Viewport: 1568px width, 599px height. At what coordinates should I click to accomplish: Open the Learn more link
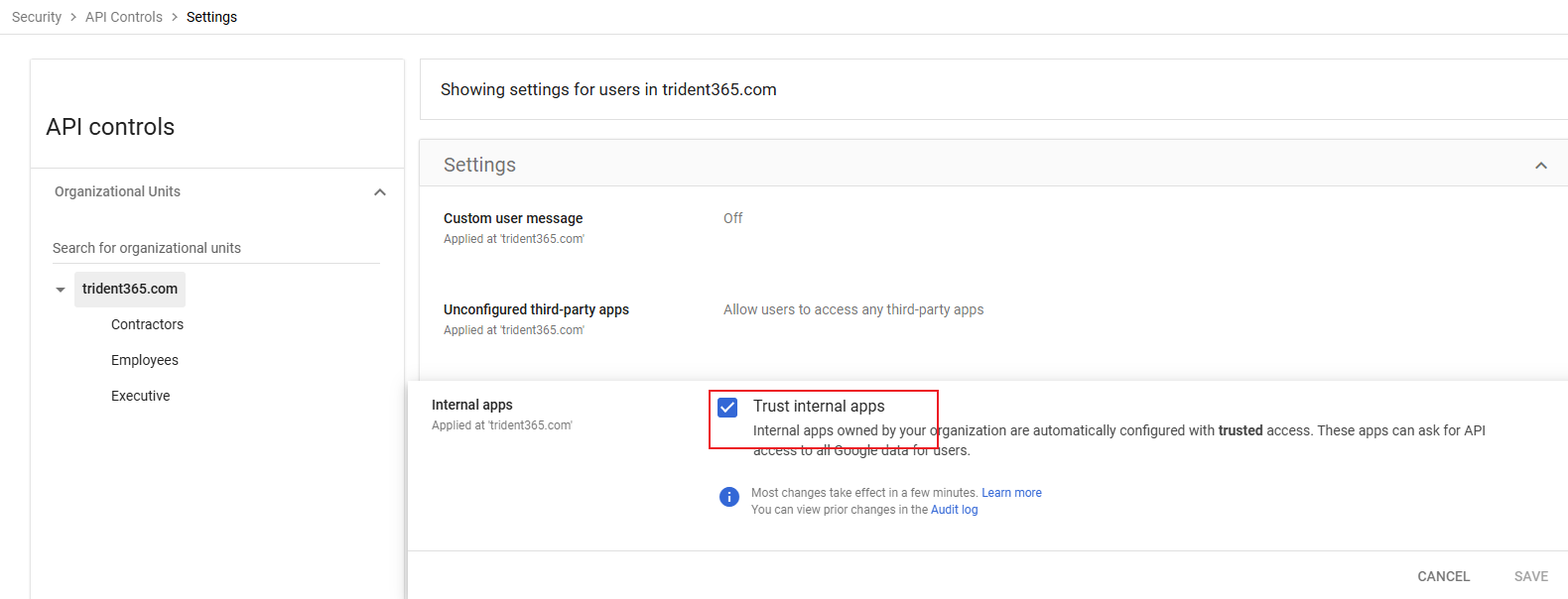[1011, 493]
